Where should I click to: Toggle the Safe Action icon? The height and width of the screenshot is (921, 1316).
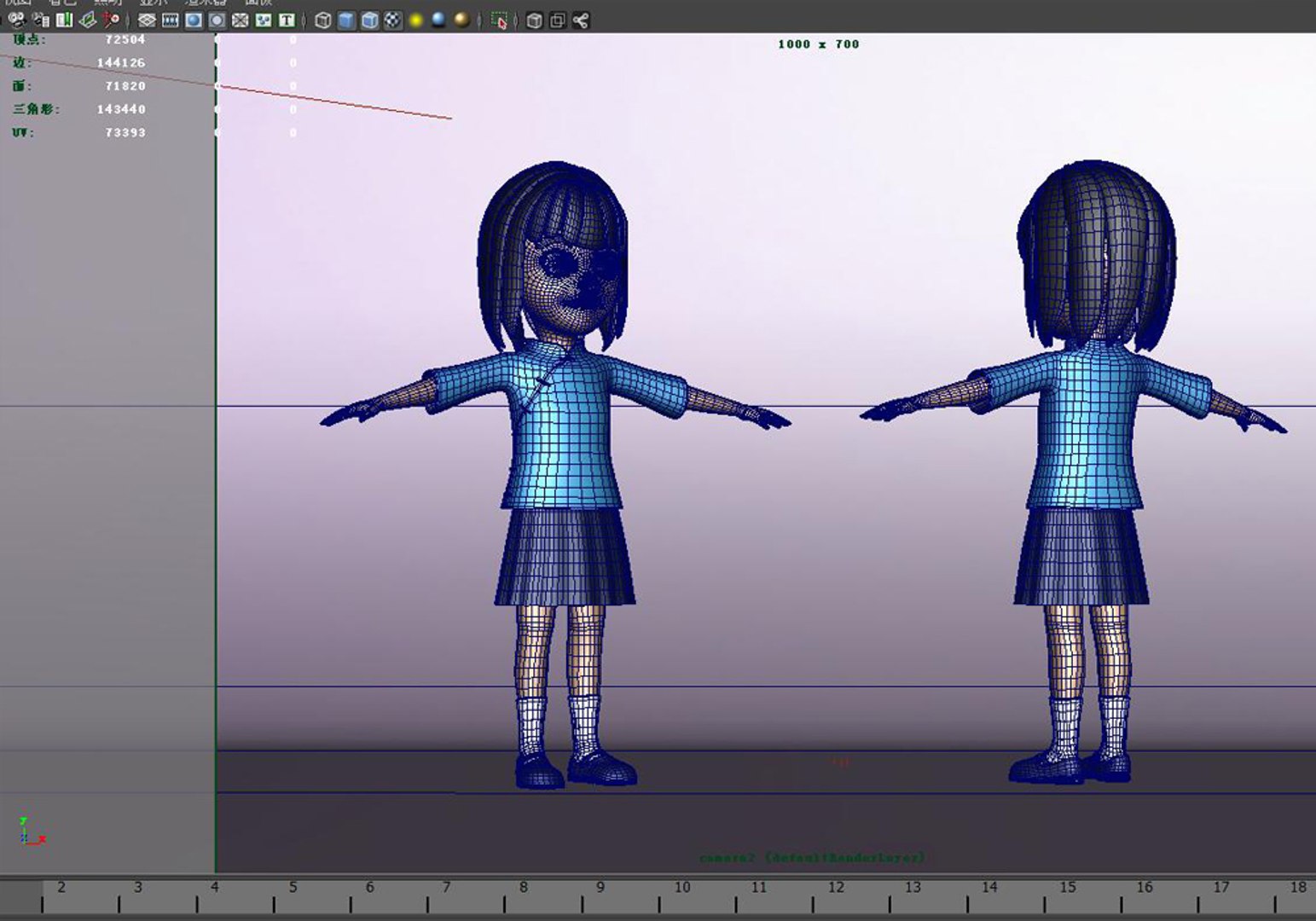[x=264, y=20]
